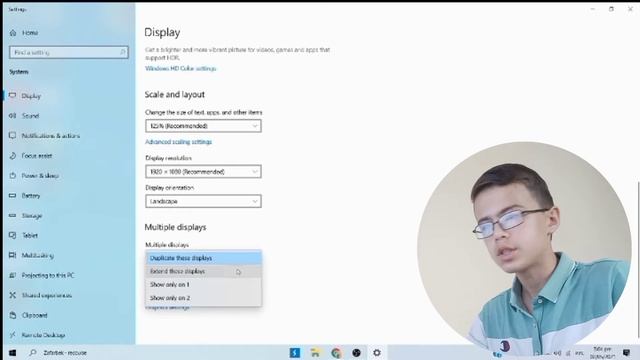
Task: Open the notification center icon
Action: point(627,353)
